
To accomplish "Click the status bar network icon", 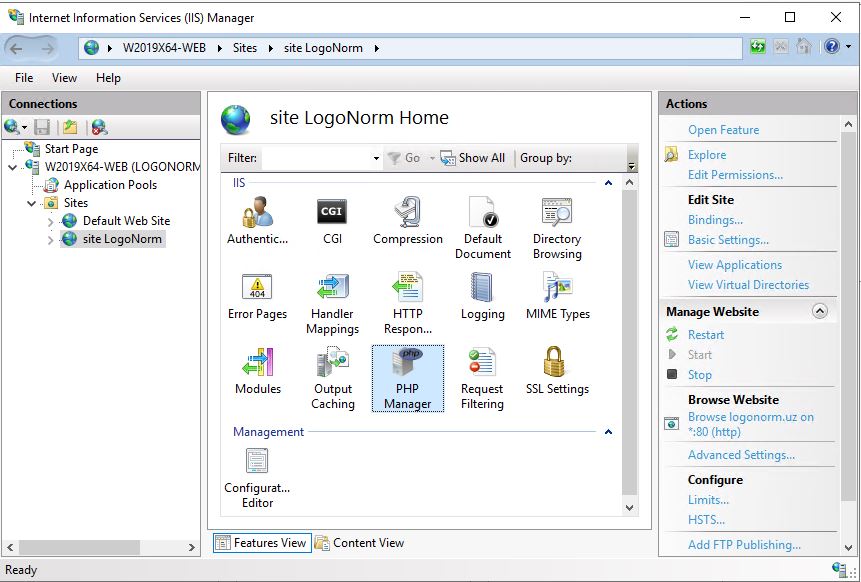I will click(x=840, y=569).
